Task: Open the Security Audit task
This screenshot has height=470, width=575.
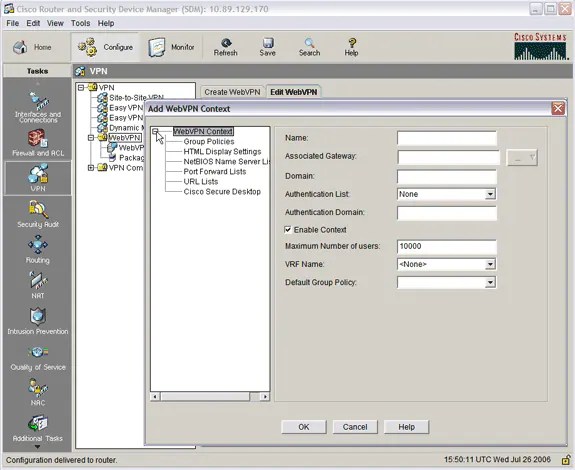Action: (x=38, y=214)
